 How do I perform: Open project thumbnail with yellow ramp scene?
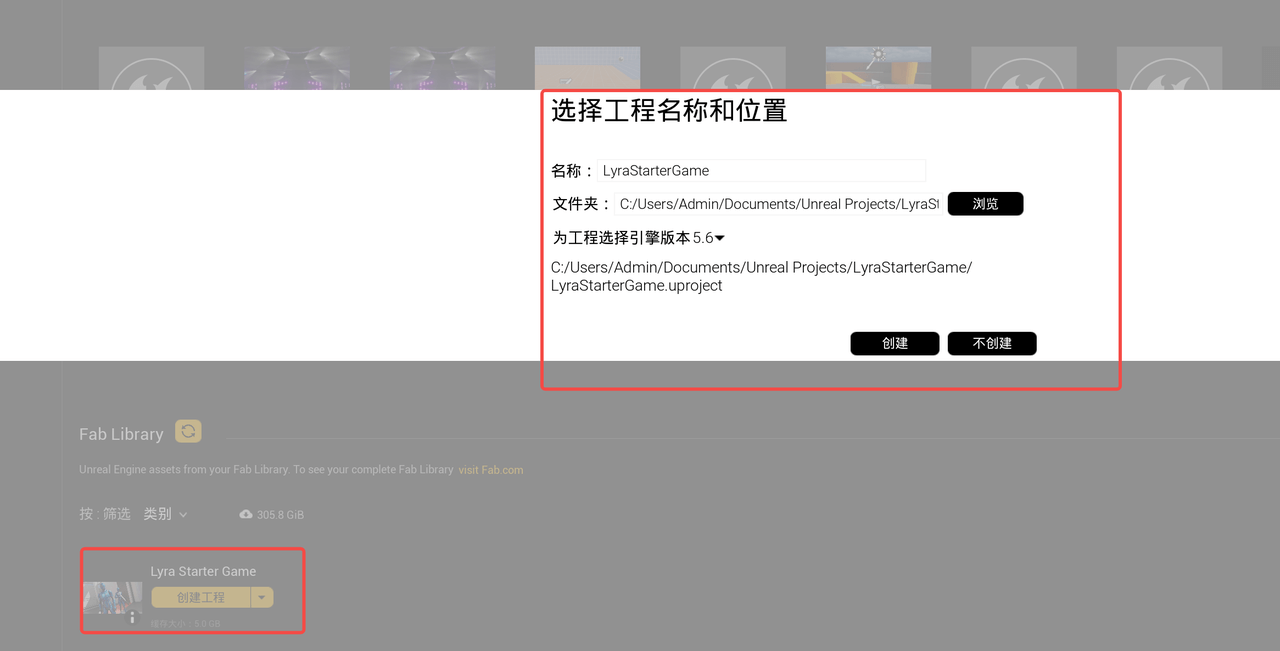coord(878,69)
